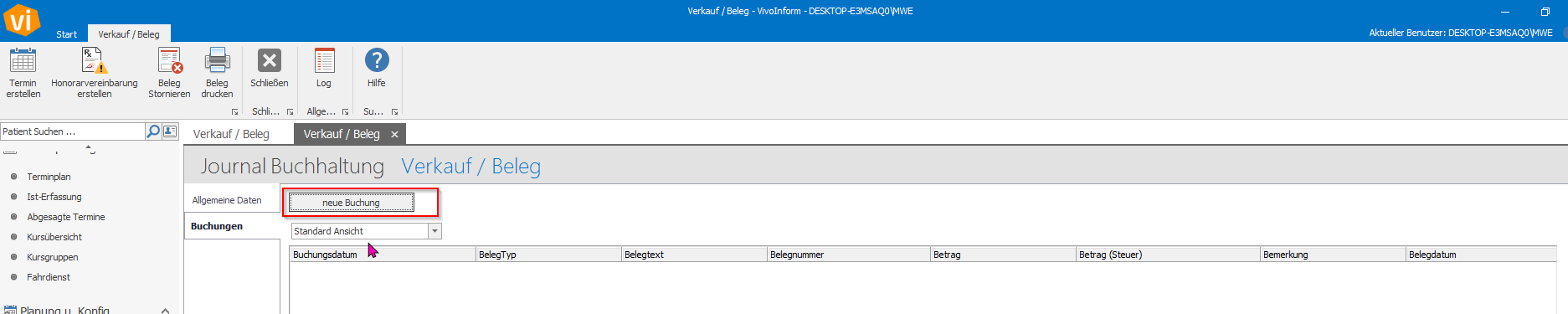Click the Patient Suchen input field
The height and width of the screenshot is (314, 1568).
[73, 131]
